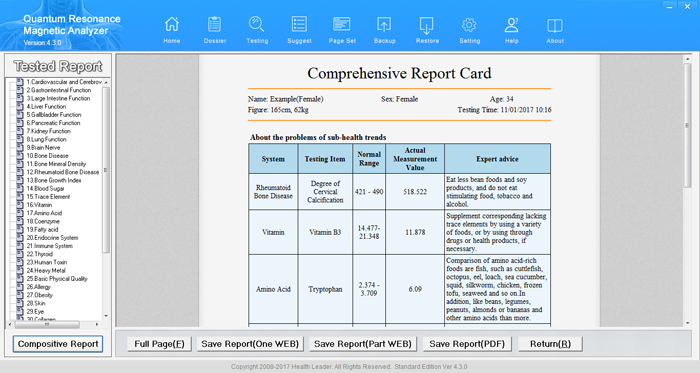Click document icon beside Thyroid report
This screenshot has width=700, height=373.
[x=20, y=254]
